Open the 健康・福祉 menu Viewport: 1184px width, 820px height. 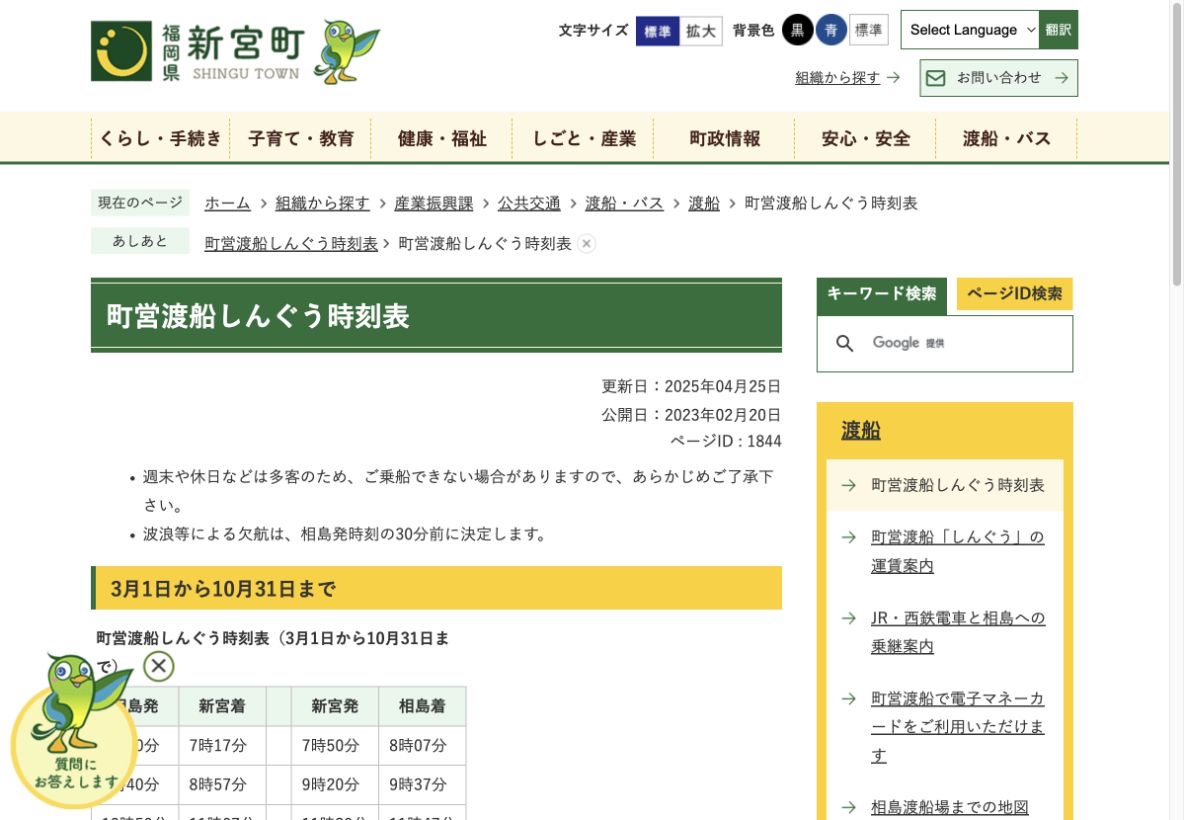[x=442, y=138]
